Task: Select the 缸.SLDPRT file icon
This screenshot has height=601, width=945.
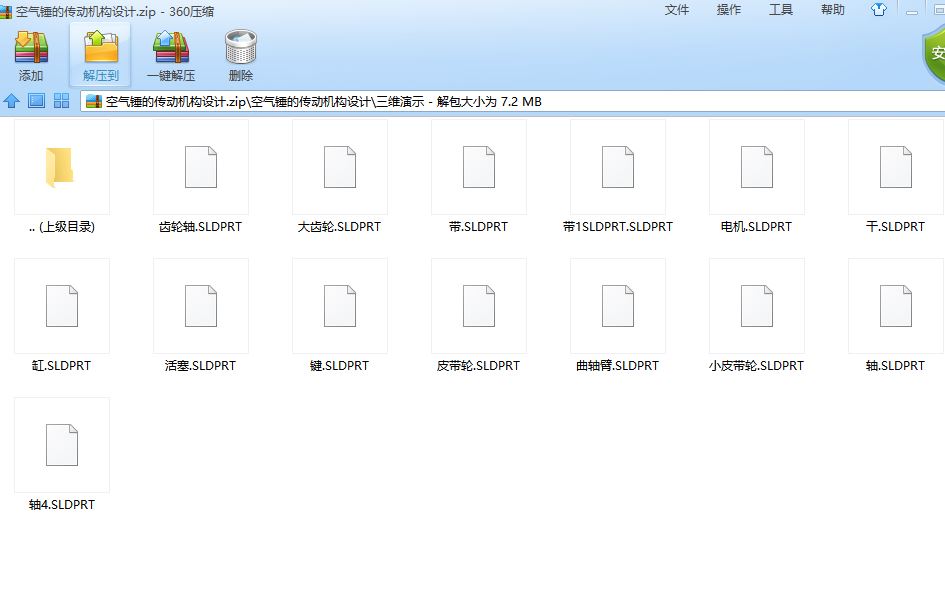Action: [62, 306]
